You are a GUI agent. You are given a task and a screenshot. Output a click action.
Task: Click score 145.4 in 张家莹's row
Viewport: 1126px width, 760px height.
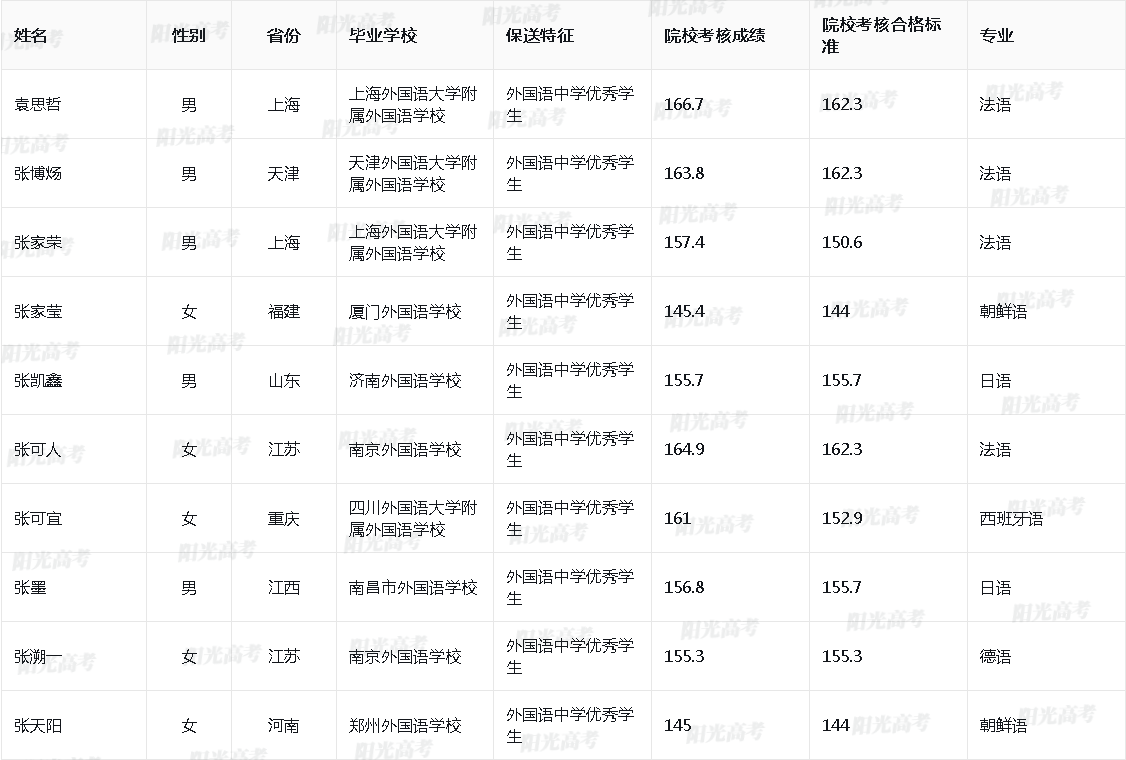(684, 311)
